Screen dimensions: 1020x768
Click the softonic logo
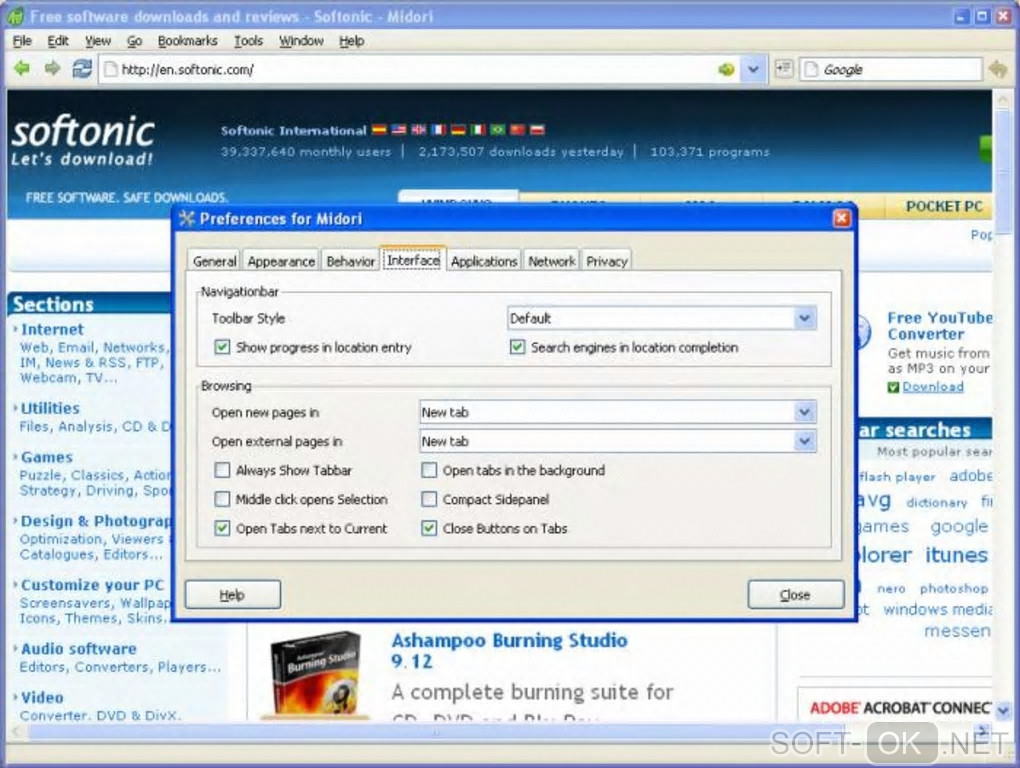point(83,140)
